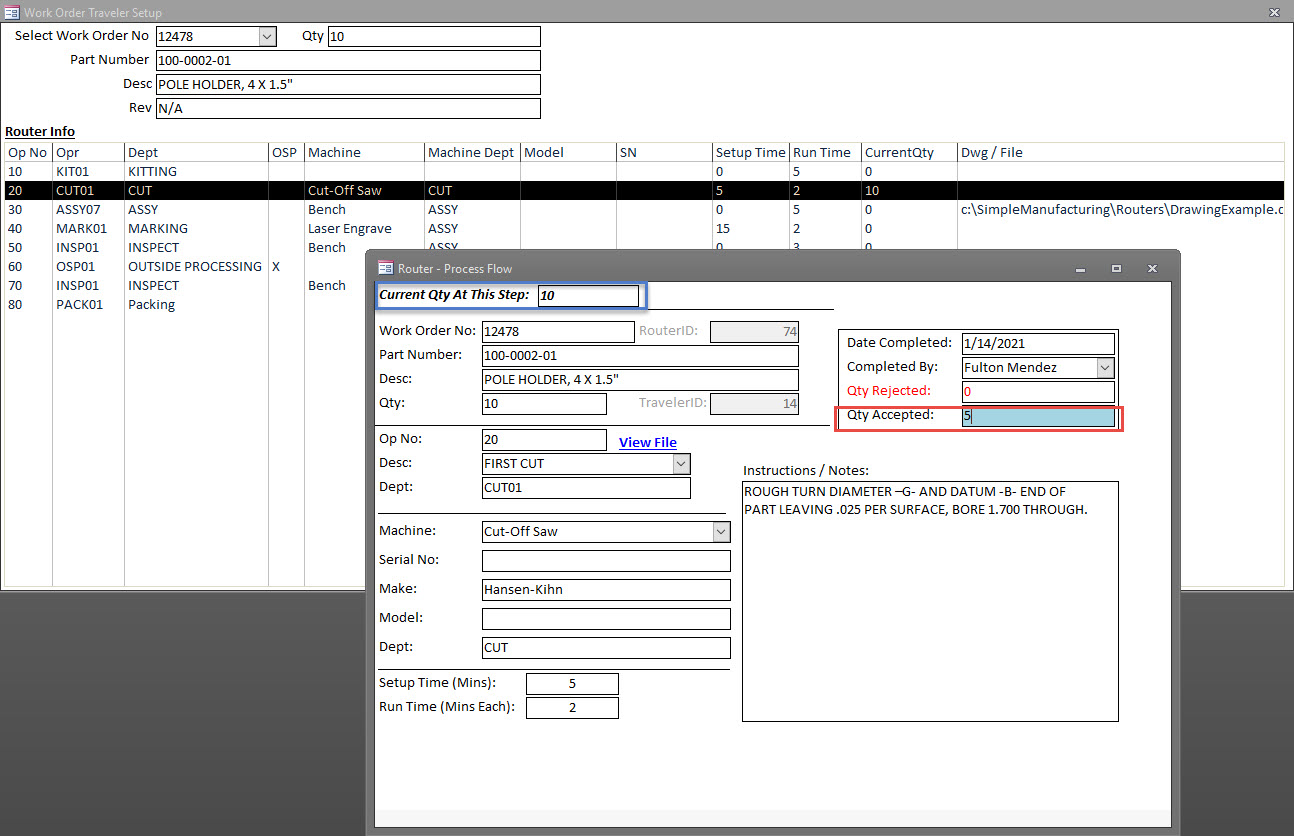
Task: Click the empty Serial No field
Action: (606, 559)
